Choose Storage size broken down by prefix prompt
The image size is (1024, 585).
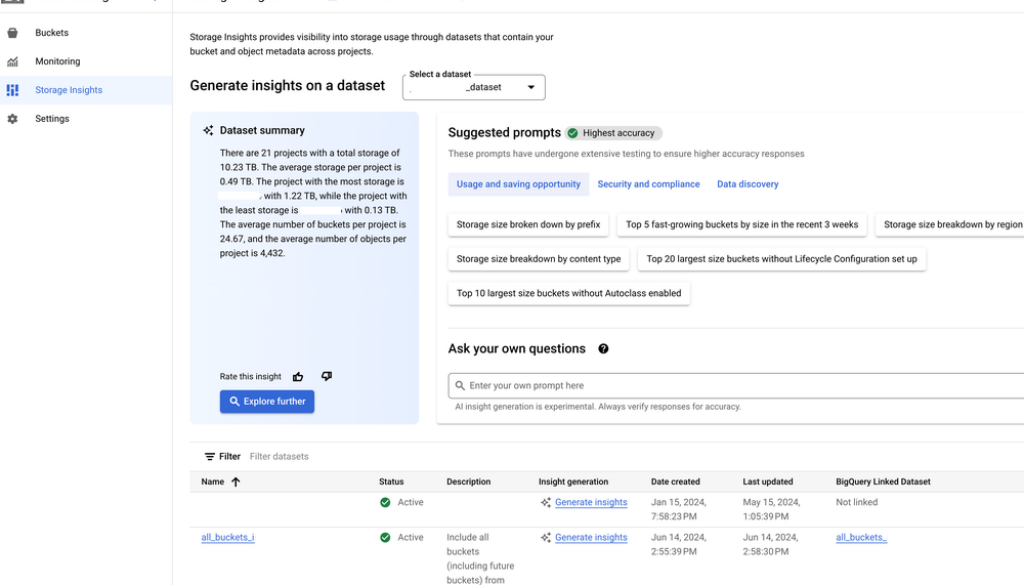click(x=528, y=225)
